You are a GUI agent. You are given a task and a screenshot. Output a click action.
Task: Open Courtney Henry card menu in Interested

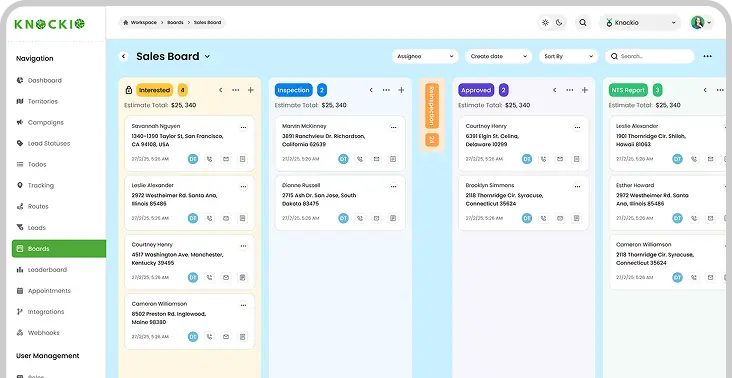pos(243,245)
